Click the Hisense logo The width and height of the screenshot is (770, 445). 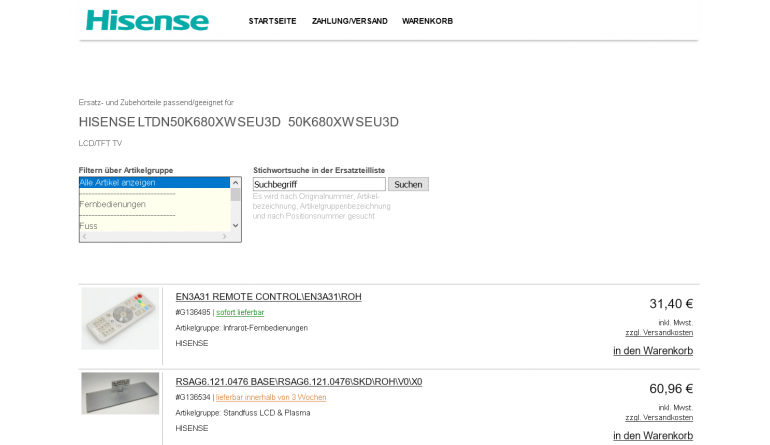(x=147, y=21)
